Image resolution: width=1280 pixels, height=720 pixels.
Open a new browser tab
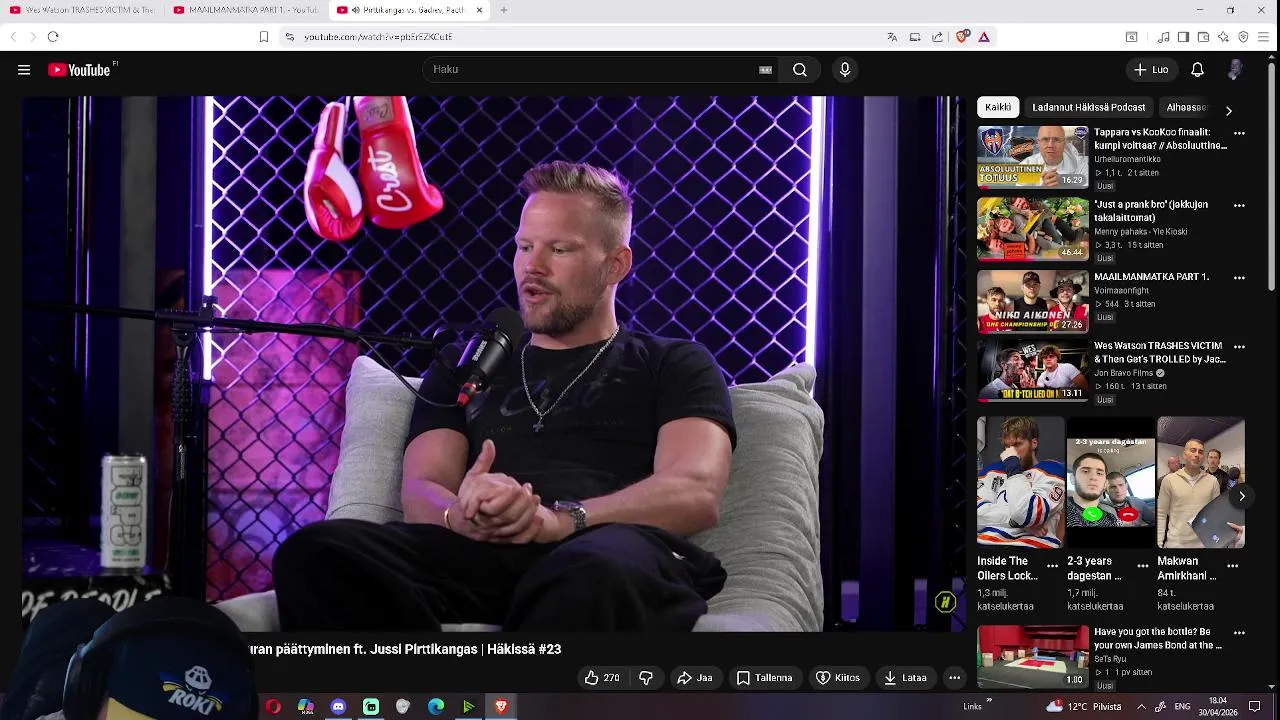[504, 10]
